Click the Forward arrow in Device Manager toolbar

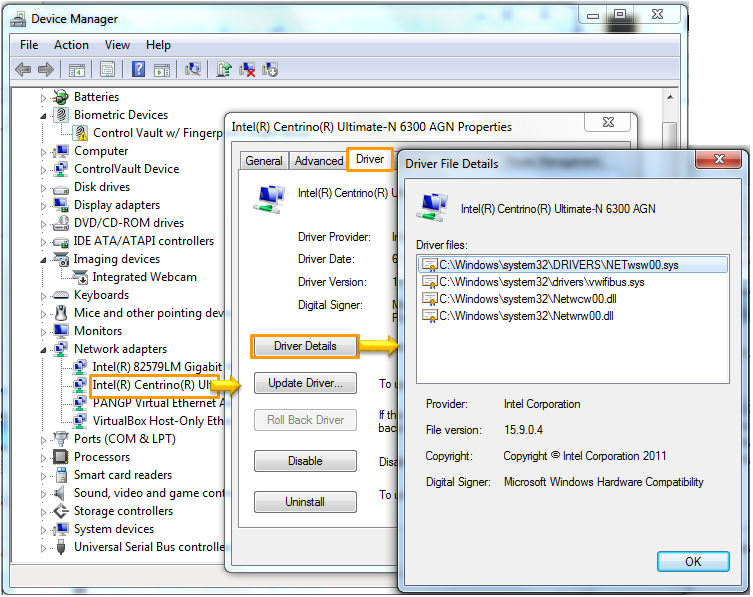click(x=46, y=70)
